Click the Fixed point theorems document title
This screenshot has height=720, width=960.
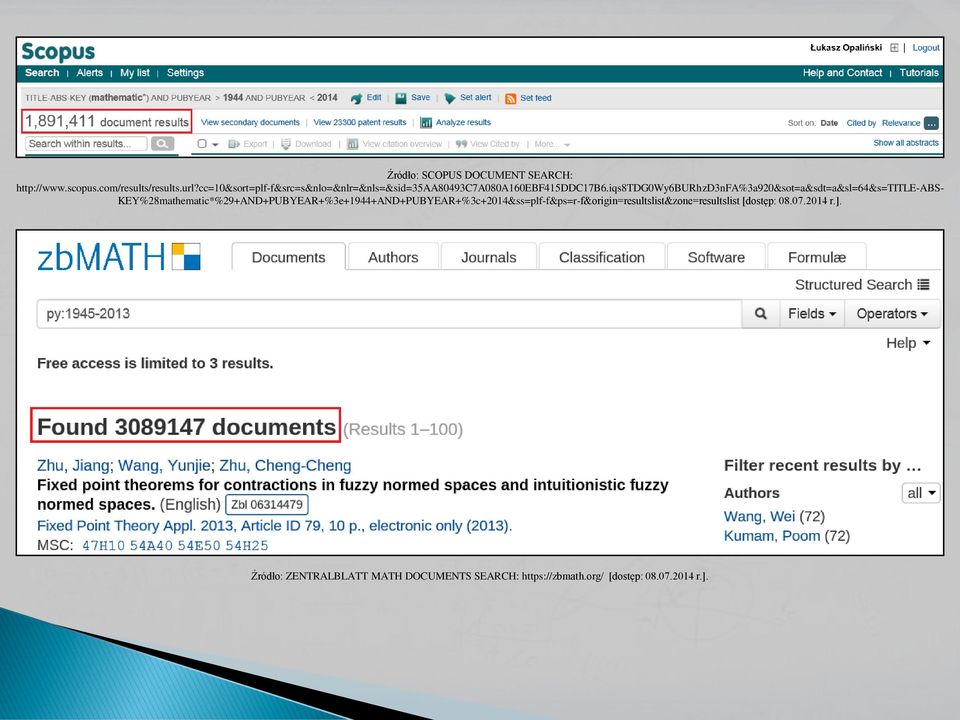[x=353, y=495]
